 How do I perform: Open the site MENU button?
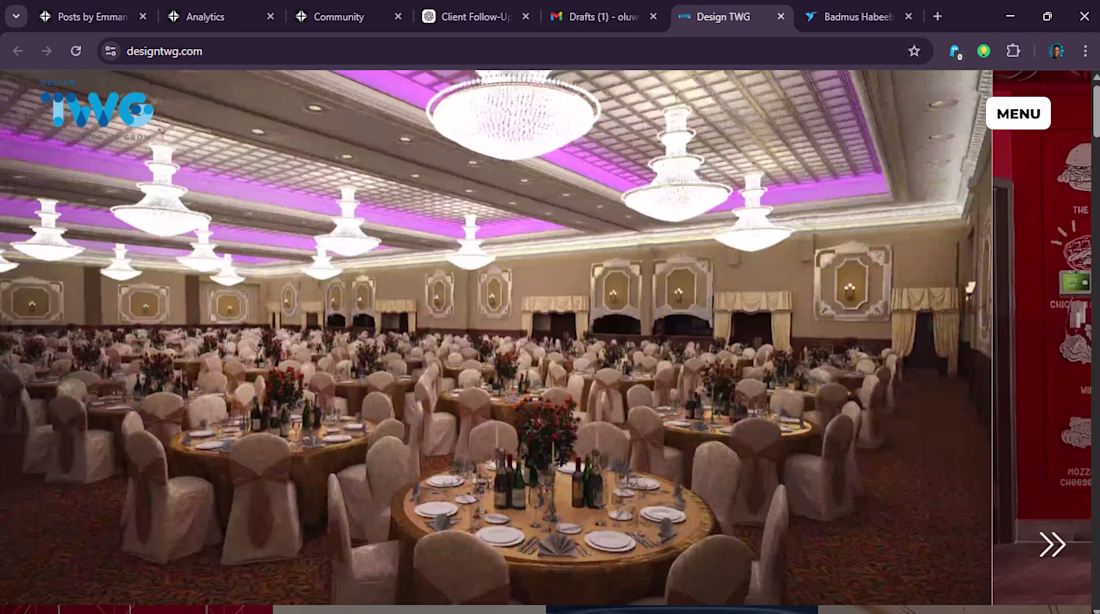click(1018, 114)
